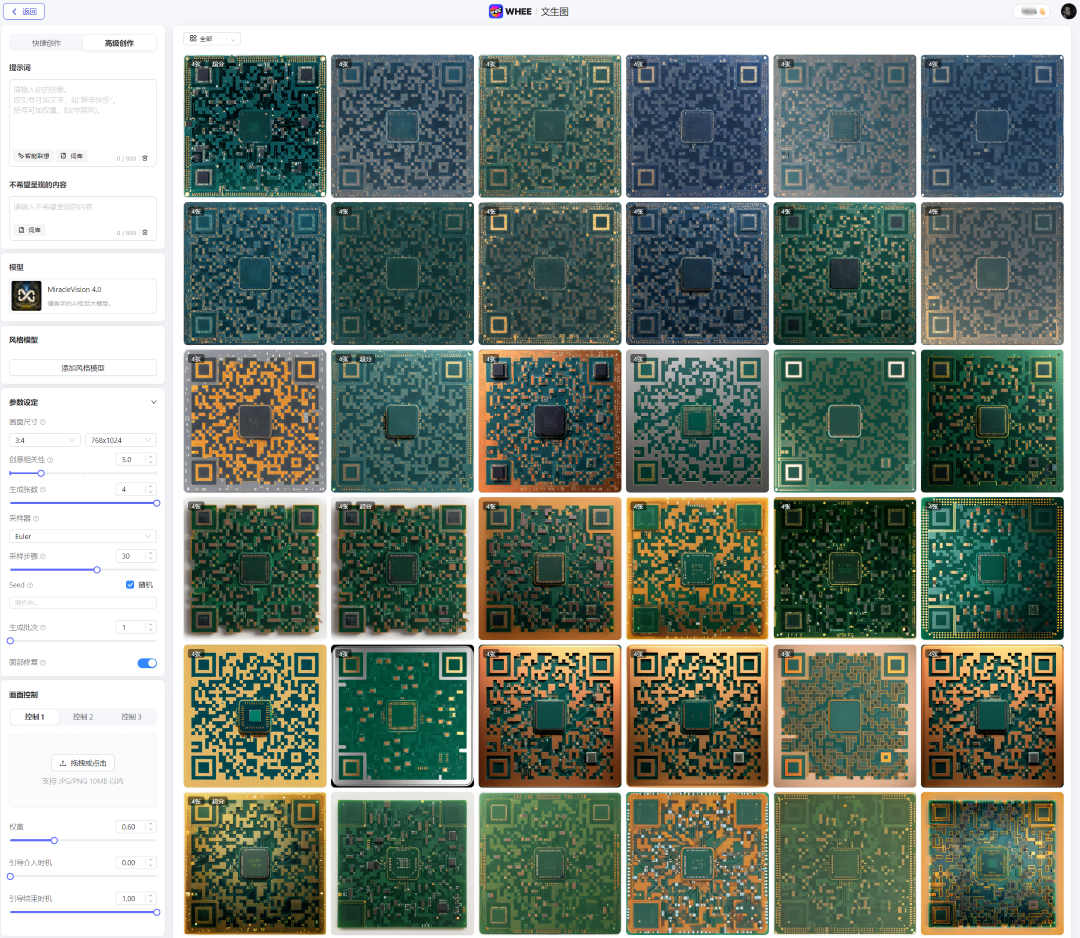The image size is (1080, 938).
Task: Open 词库 in the negative prompt box
Action: click(30, 230)
